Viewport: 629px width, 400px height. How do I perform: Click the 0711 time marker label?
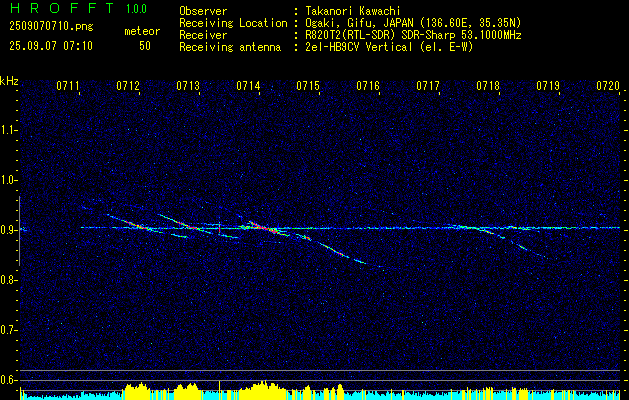point(67,86)
